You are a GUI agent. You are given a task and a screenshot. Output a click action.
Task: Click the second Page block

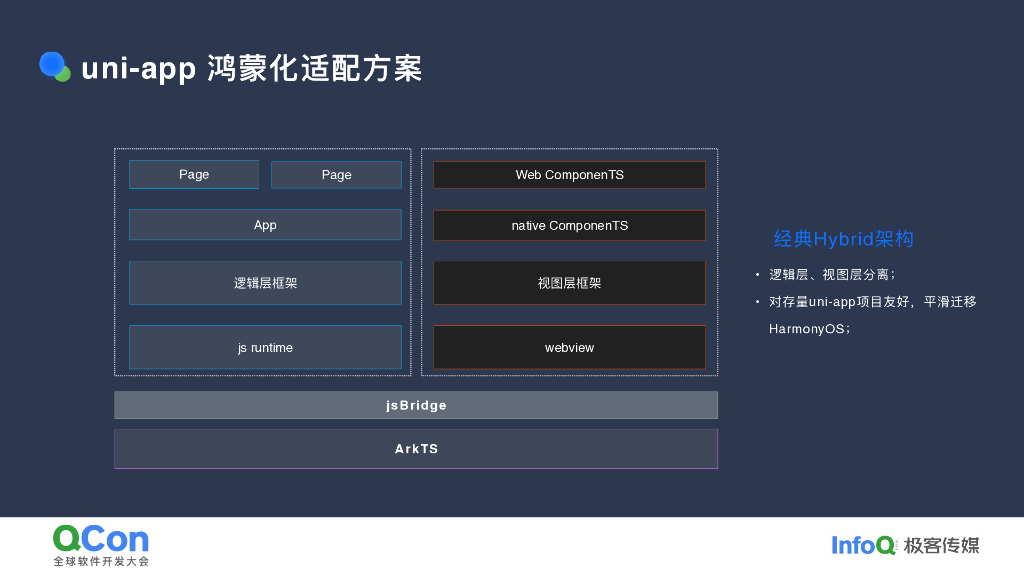(x=336, y=174)
